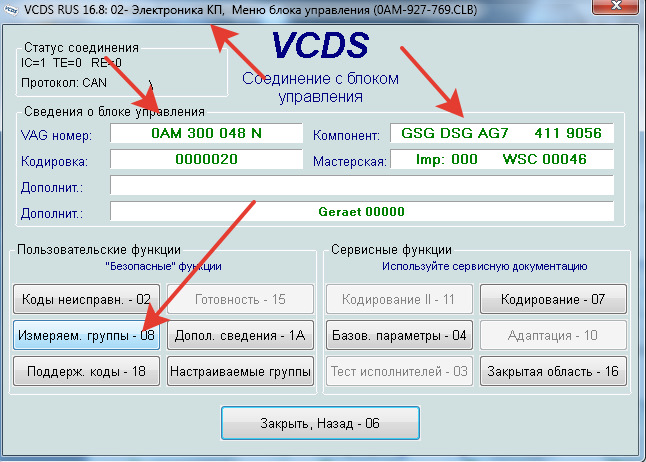The height and width of the screenshot is (462, 646).
Task: Click Поддерж. коды - 18 button
Action: (x=86, y=371)
